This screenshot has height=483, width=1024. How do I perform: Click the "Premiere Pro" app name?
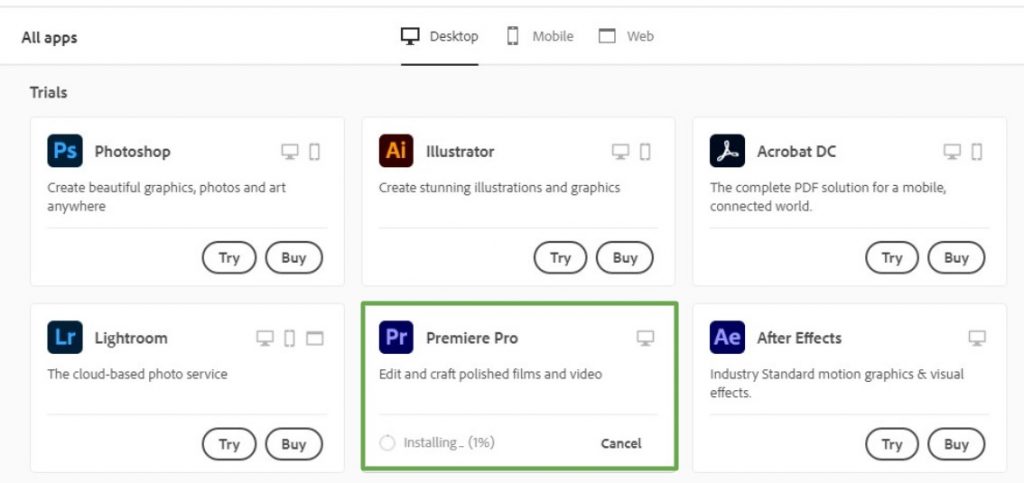pyautogui.click(x=472, y=338)
